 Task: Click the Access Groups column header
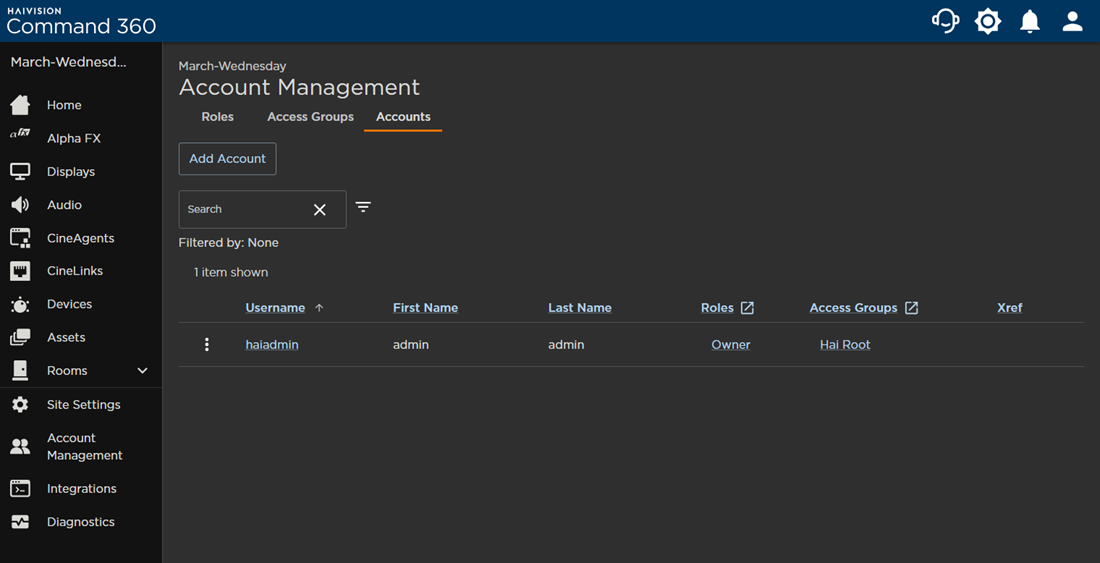pyautogui.click(x=853, y=308)
